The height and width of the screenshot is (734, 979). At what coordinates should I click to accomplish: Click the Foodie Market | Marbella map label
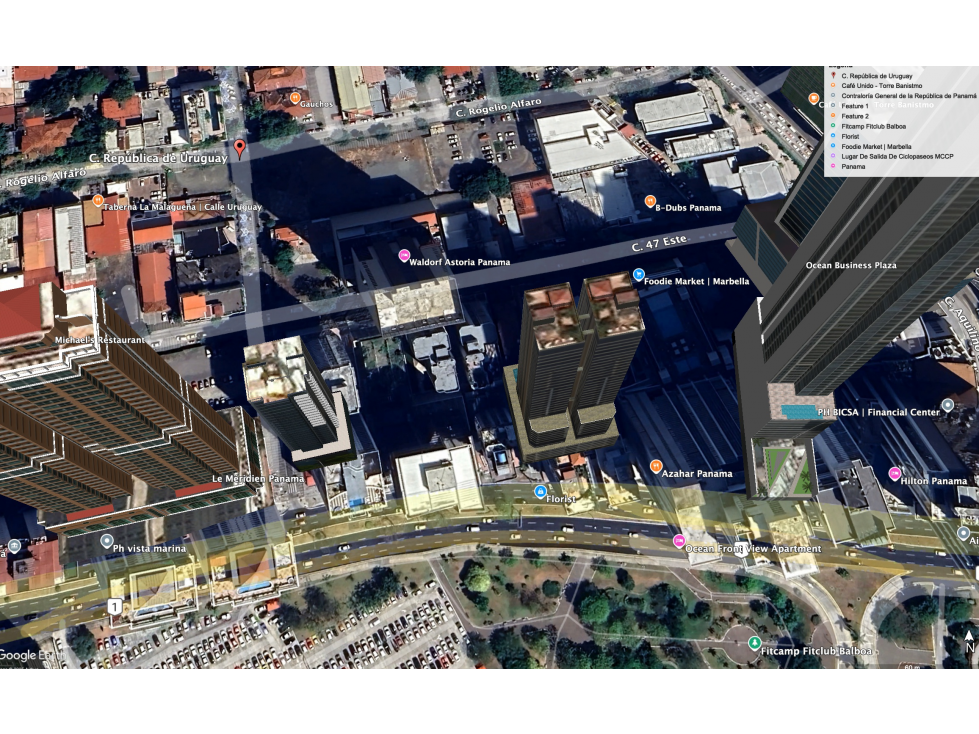[x=696, y=281]
